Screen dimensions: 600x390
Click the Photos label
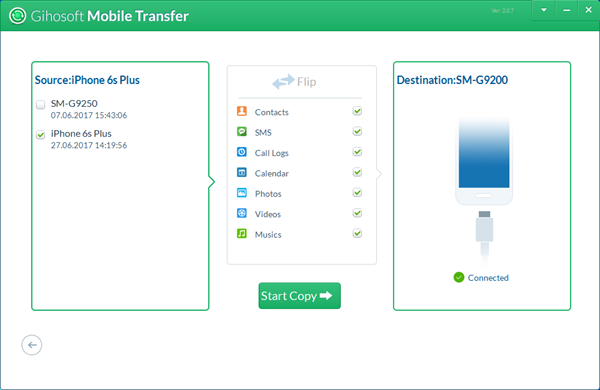coord(268,194)
